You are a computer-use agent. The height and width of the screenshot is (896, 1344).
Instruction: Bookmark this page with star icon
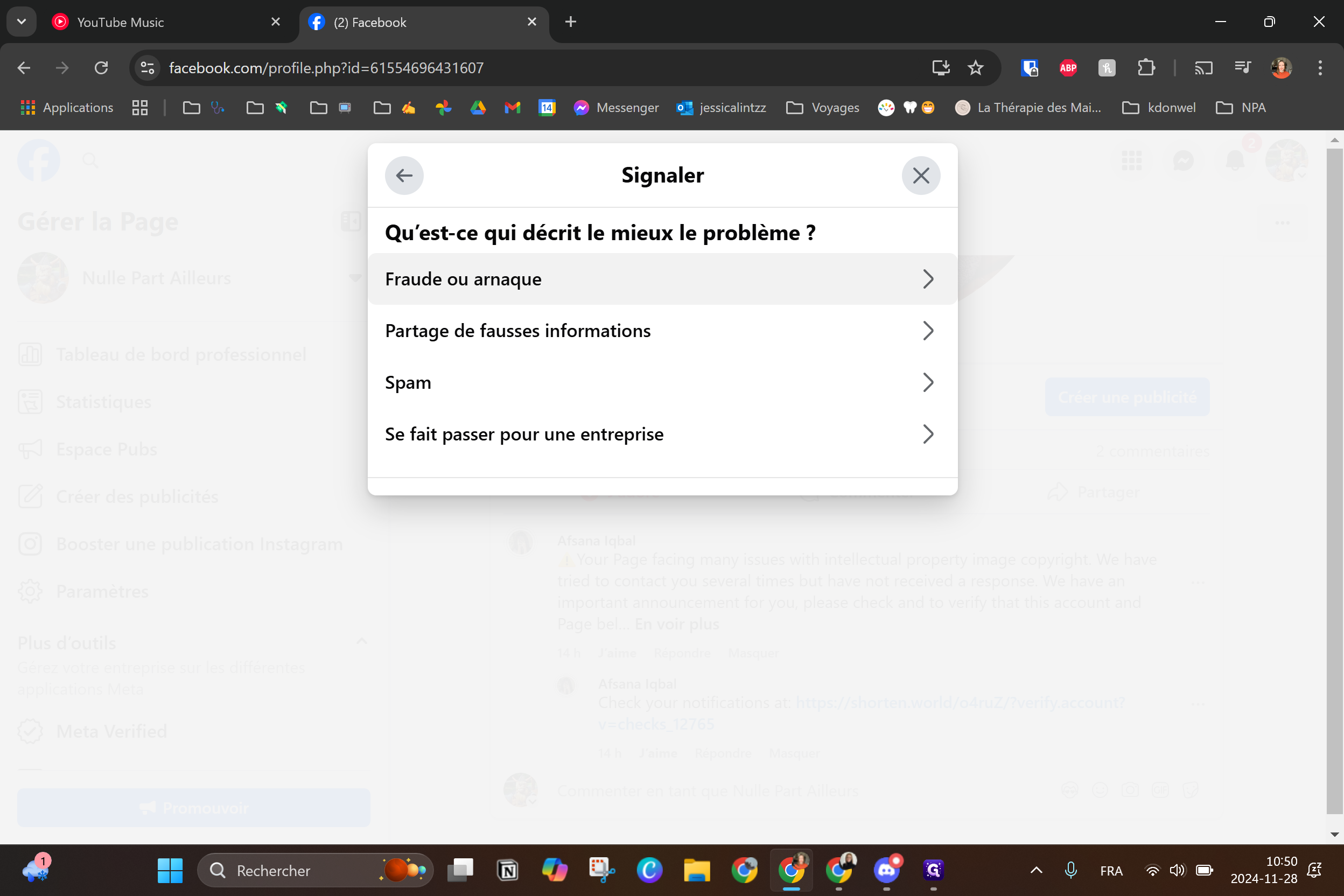[x=976, y=68]
